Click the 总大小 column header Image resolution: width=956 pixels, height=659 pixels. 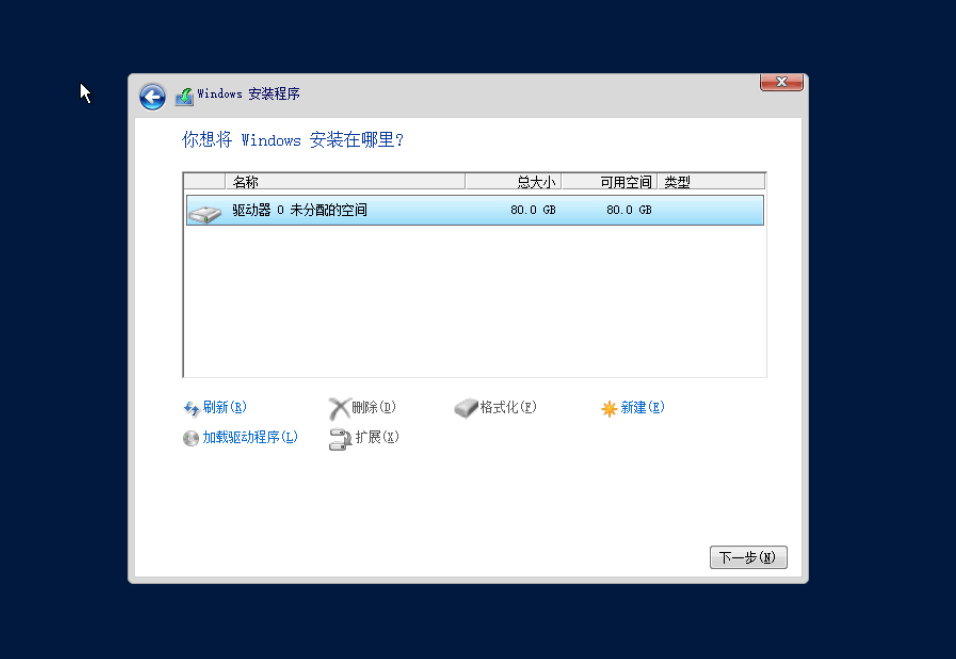[513, 182]
